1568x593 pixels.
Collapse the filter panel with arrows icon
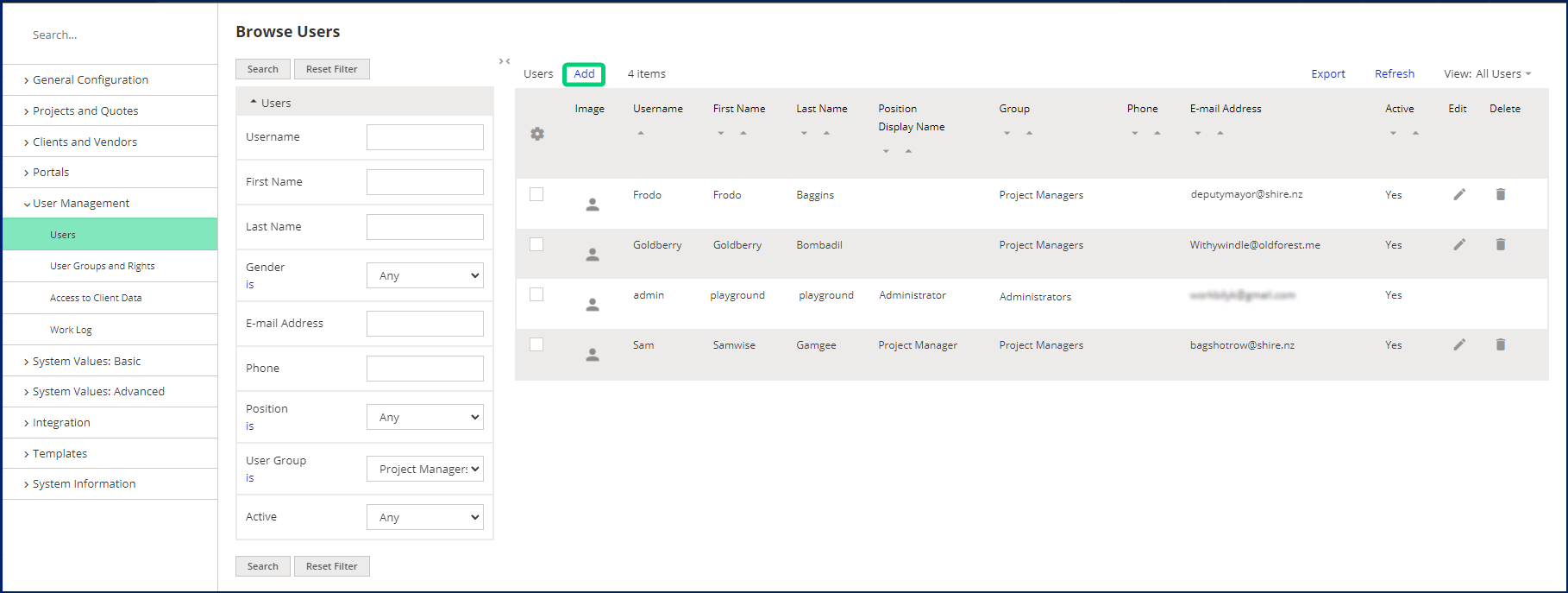[x=505, y=61]
